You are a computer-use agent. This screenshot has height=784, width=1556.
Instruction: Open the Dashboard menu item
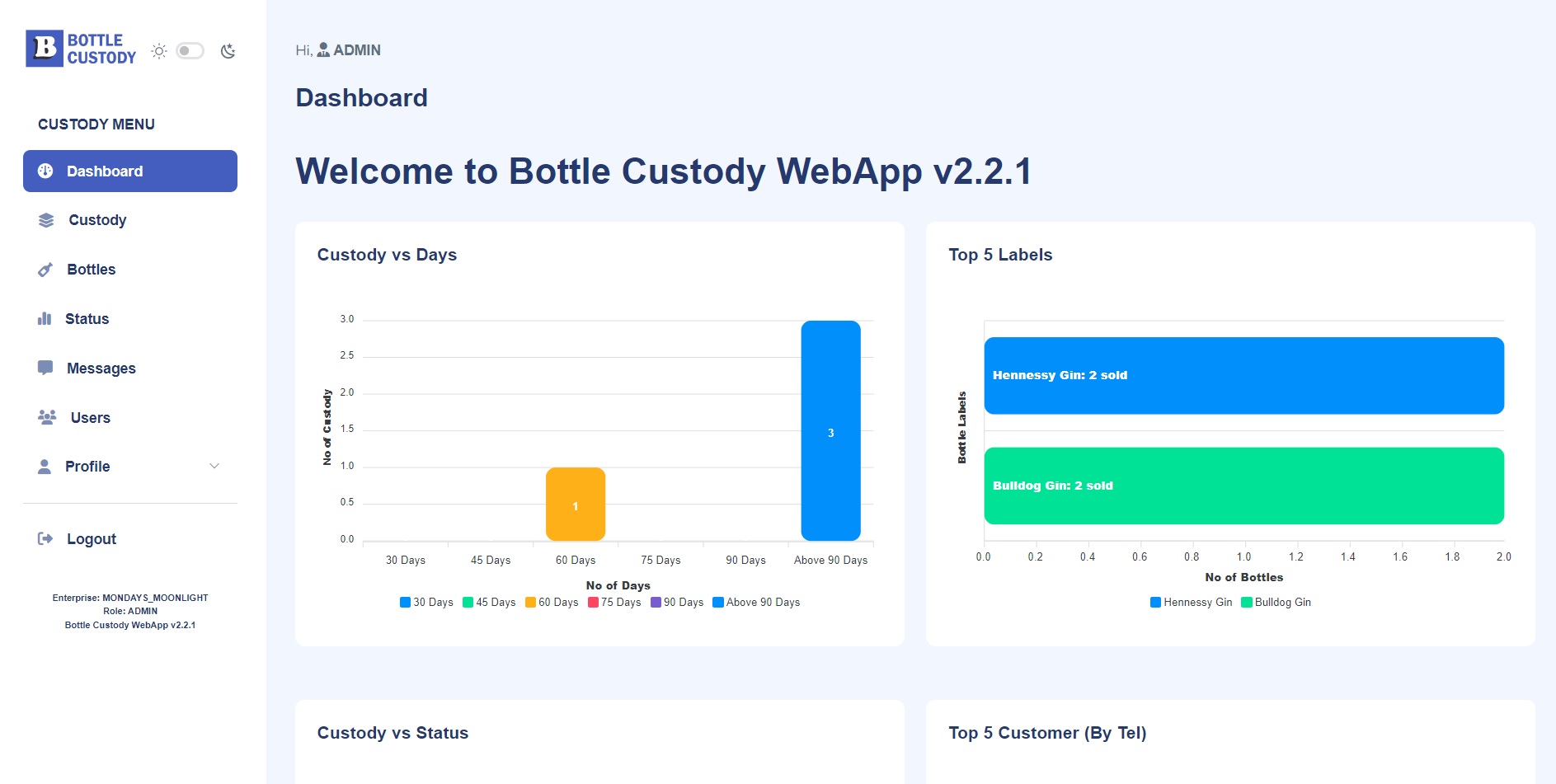click(130, 171)
